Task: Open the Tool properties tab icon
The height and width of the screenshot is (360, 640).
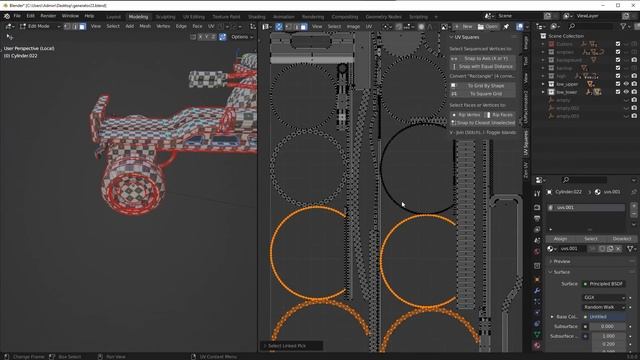Action: tap(537, 193)
